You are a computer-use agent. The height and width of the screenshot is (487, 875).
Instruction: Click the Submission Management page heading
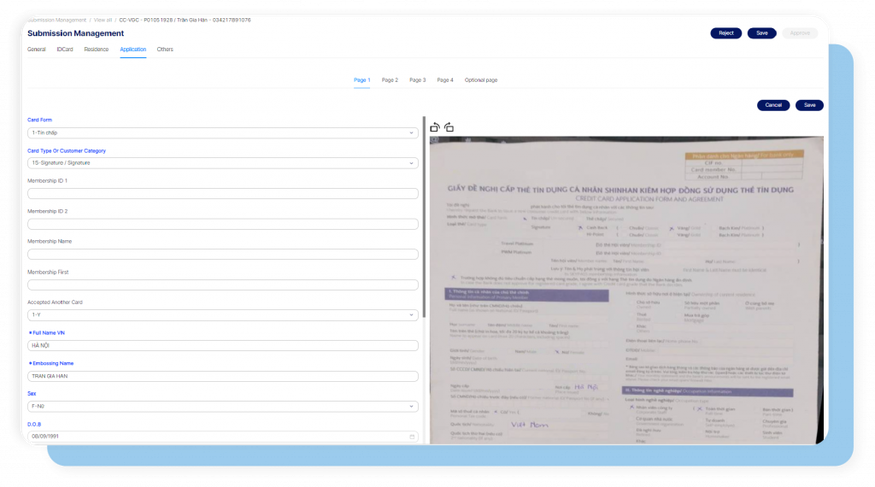pyautogui.click(x=75, y=33)
